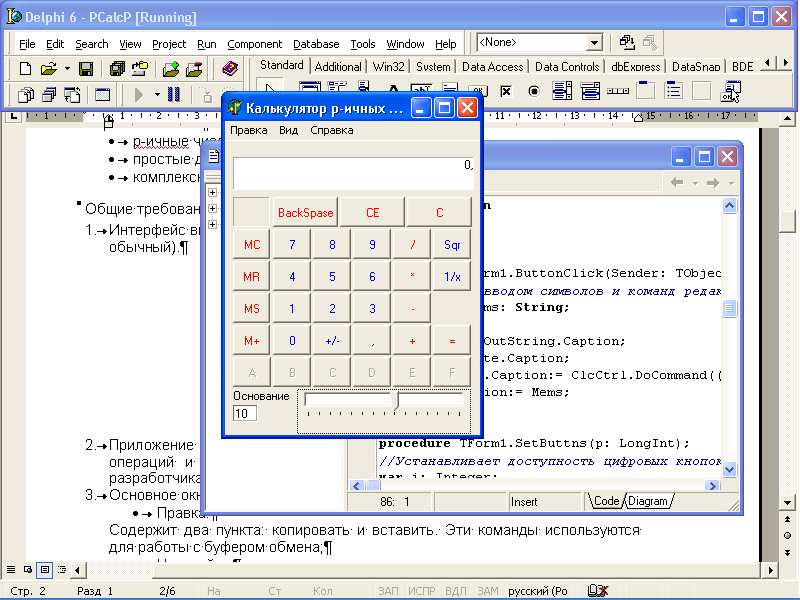This screenshot has height=600, width=800.
Task: Select the RadioGroup component in palette
Action: point(674,91)
